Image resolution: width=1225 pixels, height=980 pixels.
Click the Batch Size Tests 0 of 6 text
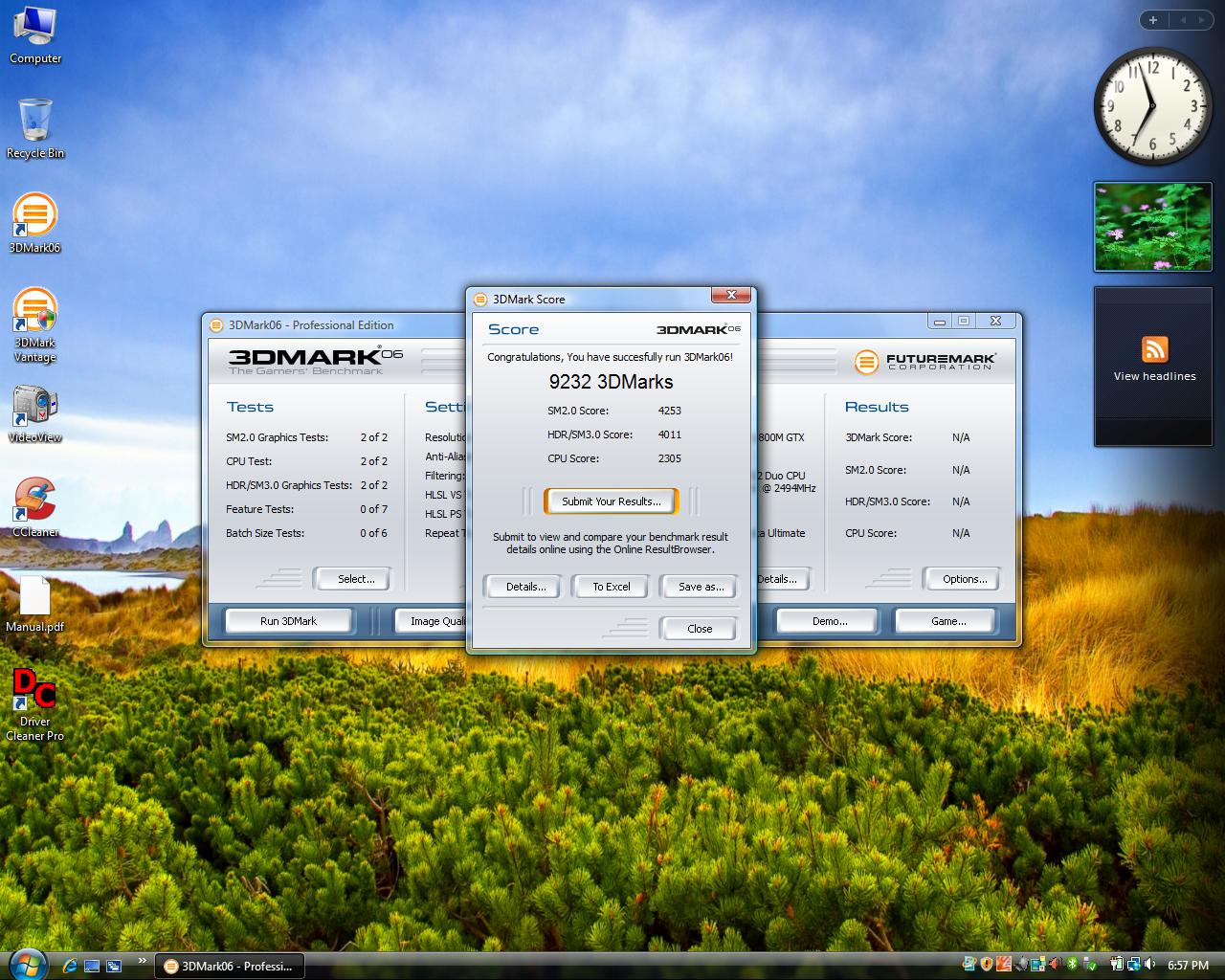373,533
